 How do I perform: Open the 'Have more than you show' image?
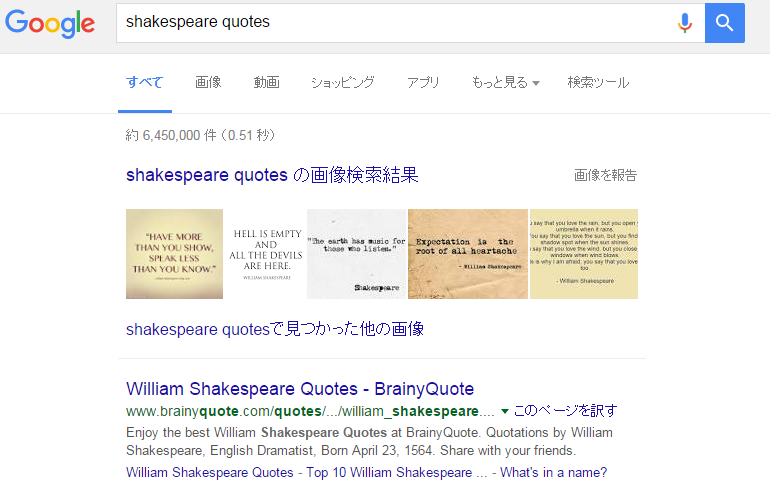pos(174,254)
